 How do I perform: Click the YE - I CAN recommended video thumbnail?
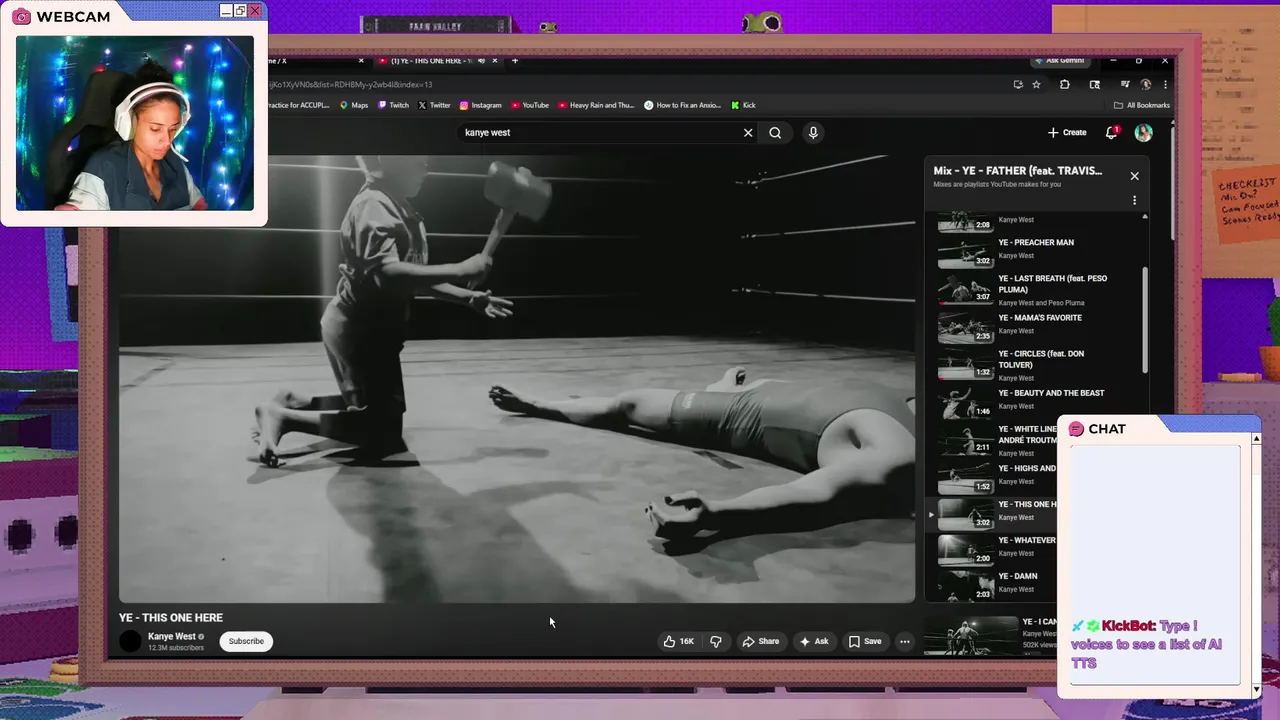click(x=969, y=635)
